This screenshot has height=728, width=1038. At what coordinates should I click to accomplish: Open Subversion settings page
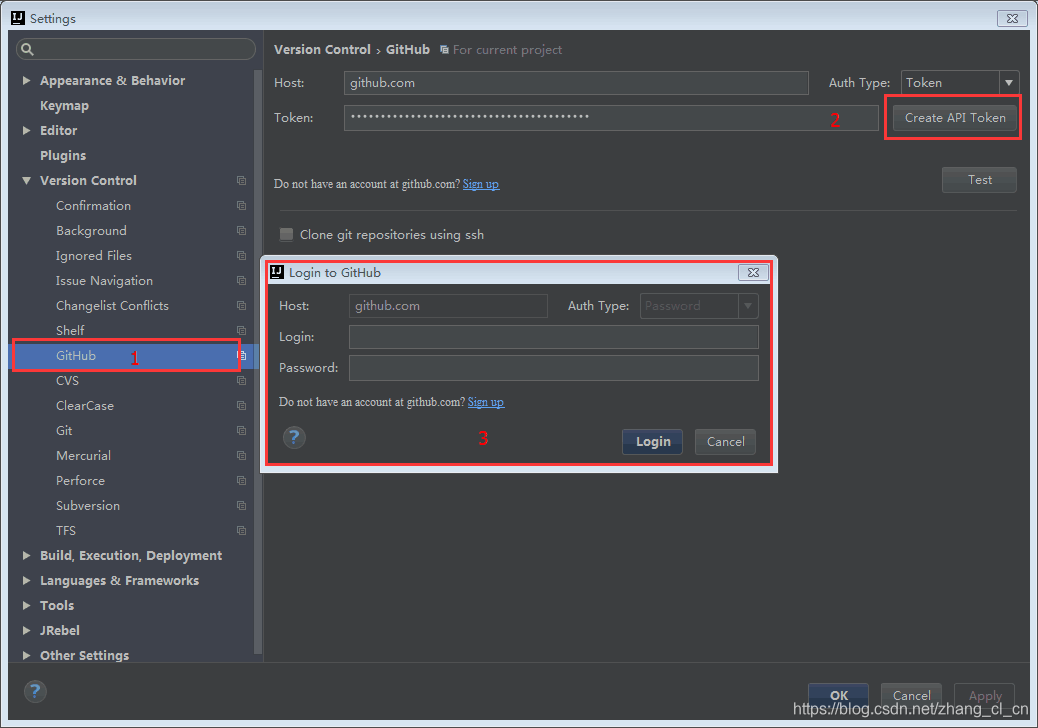(88, 506)
